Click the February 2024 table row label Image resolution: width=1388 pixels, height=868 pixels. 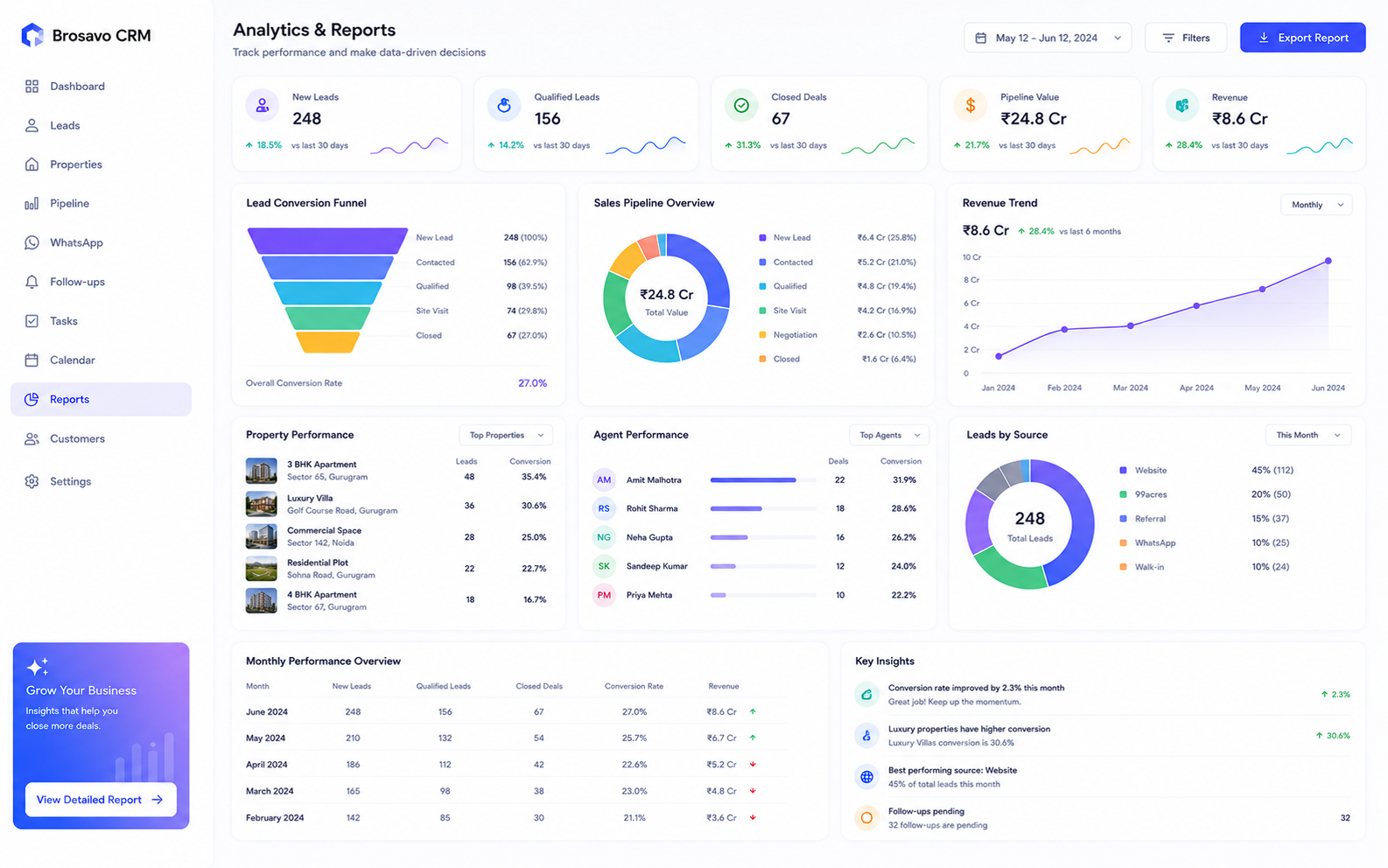tap(275, 817)
